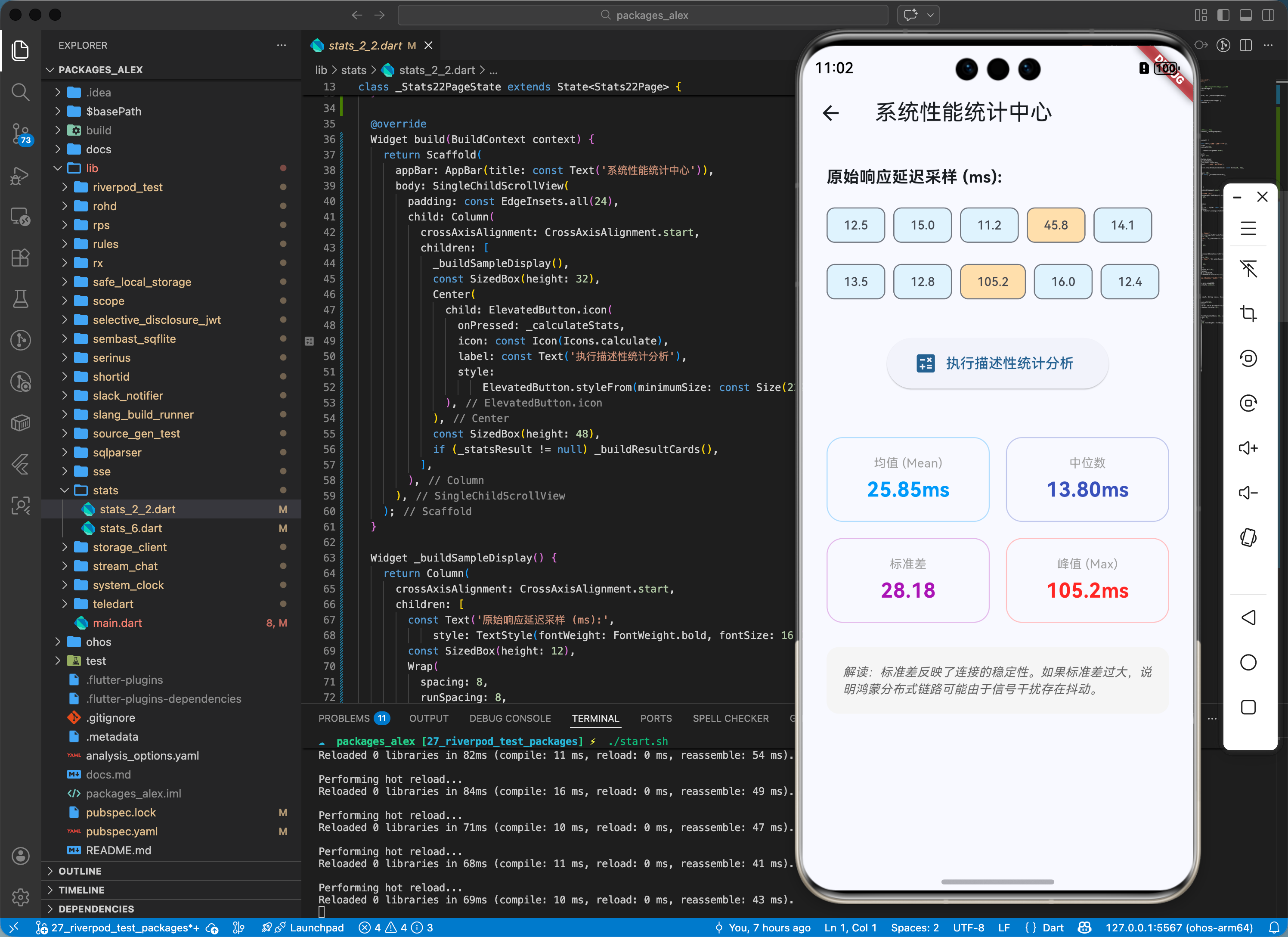Toggle the bottom panel layout button
Image resolution: width=1288 pixels, height=937 pixels.
click(1245, 16)
